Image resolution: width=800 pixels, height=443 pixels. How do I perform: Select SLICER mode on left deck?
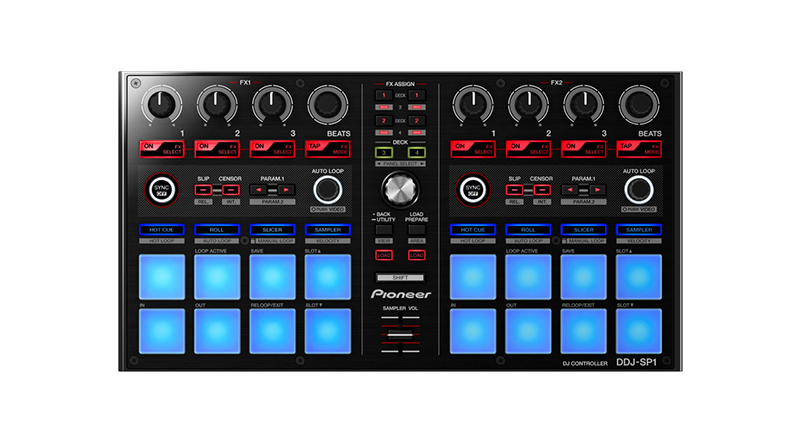[x=272, y=230]
